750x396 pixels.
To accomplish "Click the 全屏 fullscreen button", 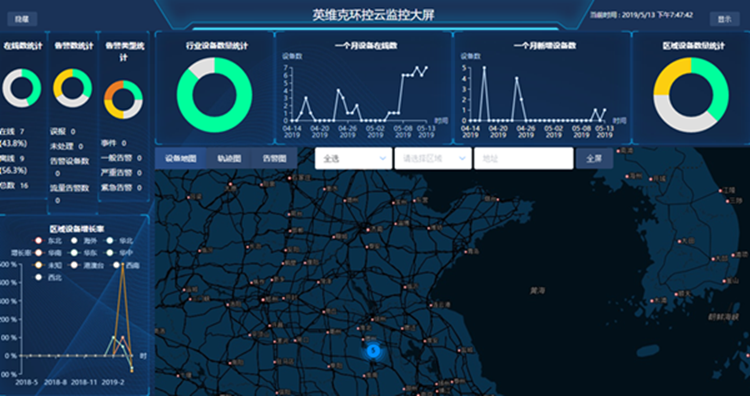I will point(594,158).
